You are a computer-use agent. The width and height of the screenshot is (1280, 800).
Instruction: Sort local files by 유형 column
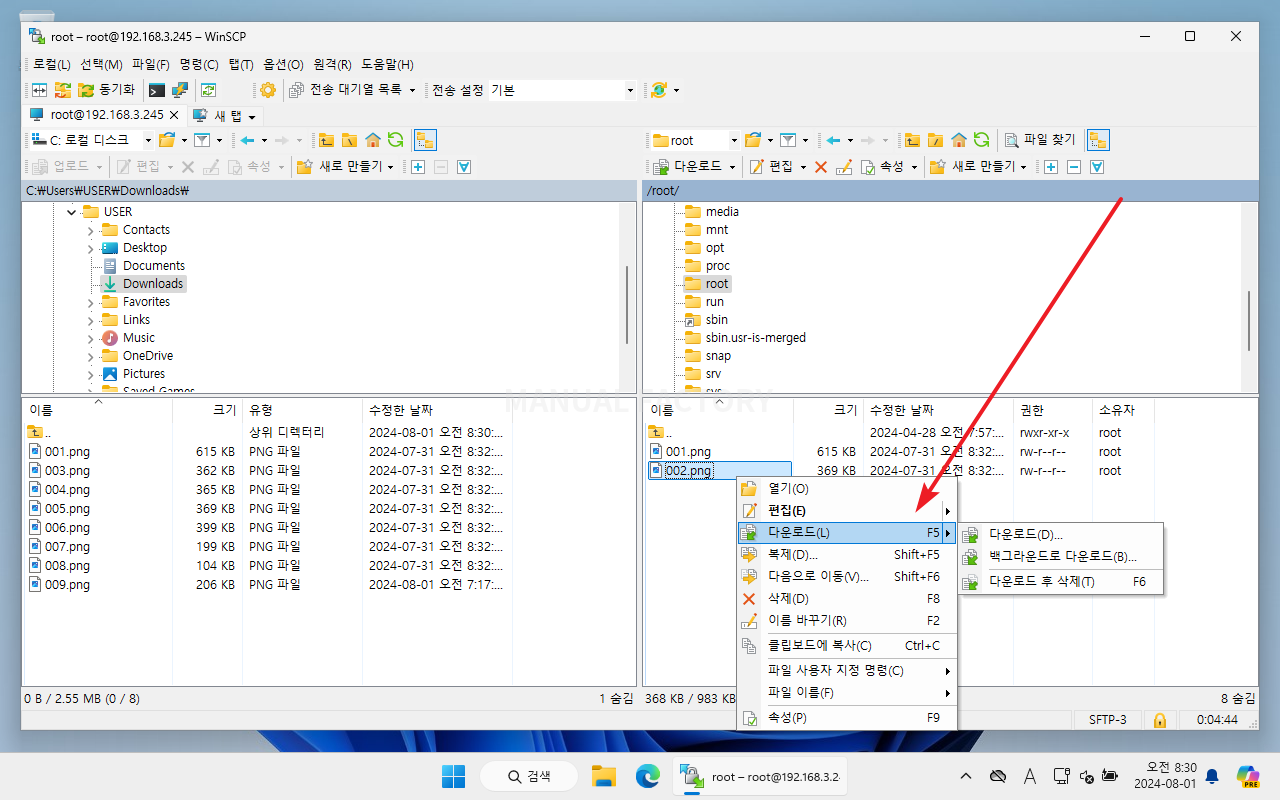click(302, 410)
